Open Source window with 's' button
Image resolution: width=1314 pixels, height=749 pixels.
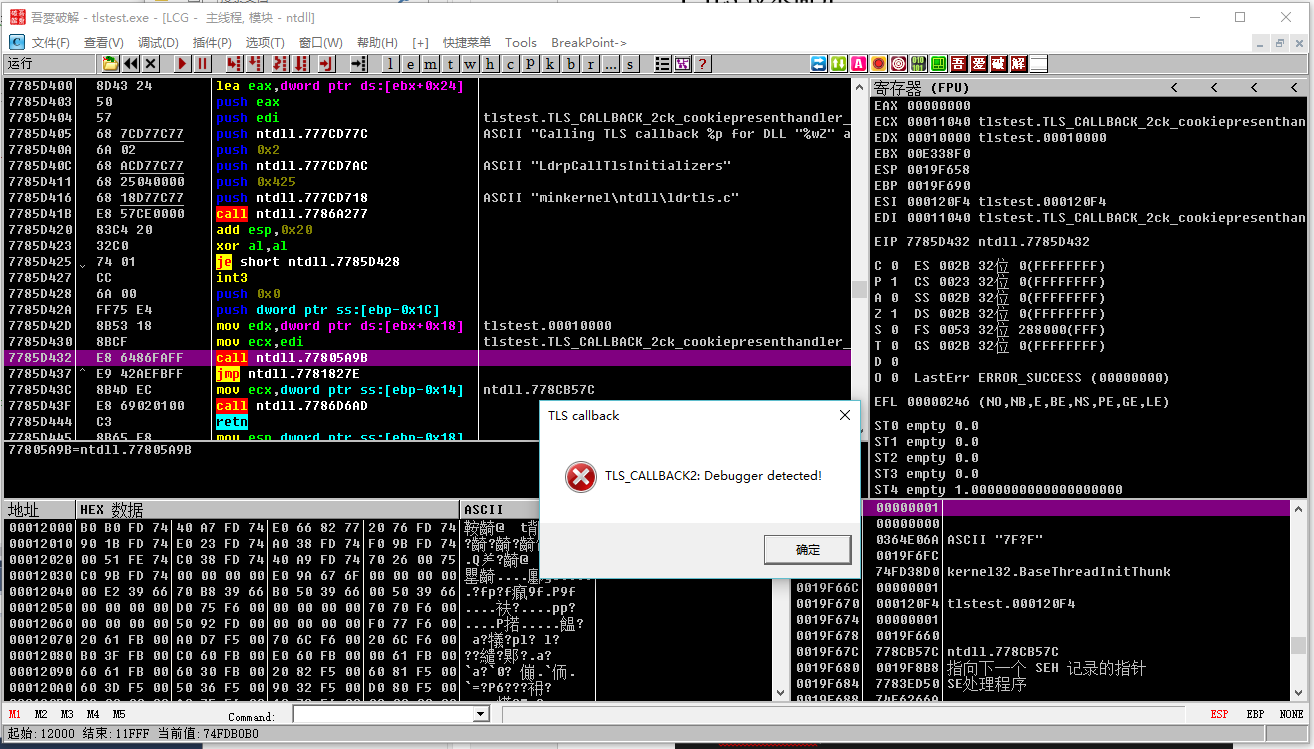pyautogui.click(x=629, y=64)
